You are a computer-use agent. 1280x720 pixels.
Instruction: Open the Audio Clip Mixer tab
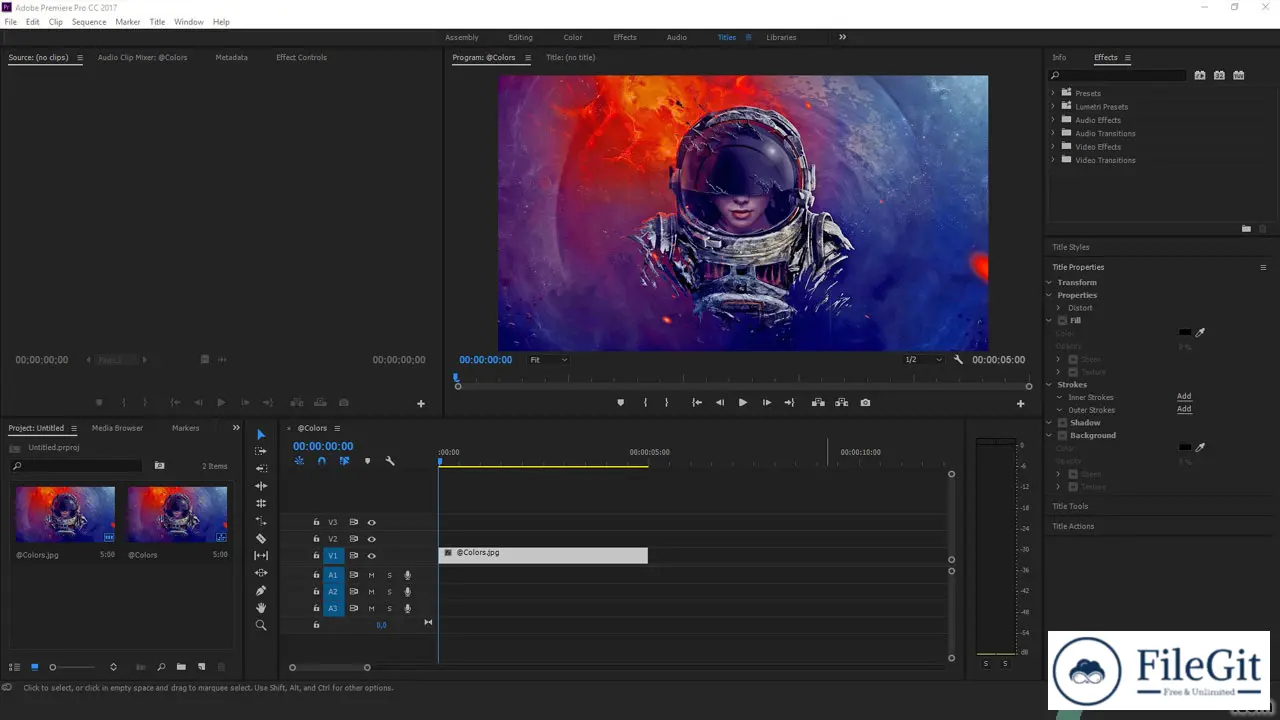click(142, 57)
